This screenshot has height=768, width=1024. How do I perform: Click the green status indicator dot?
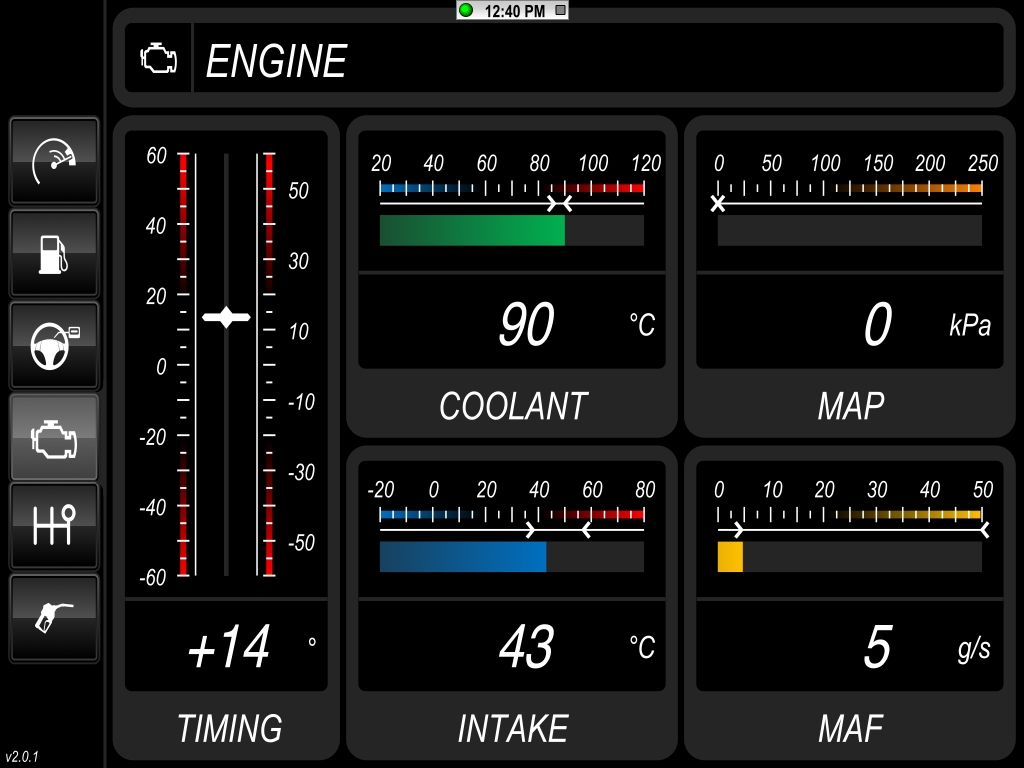point(466,10)
